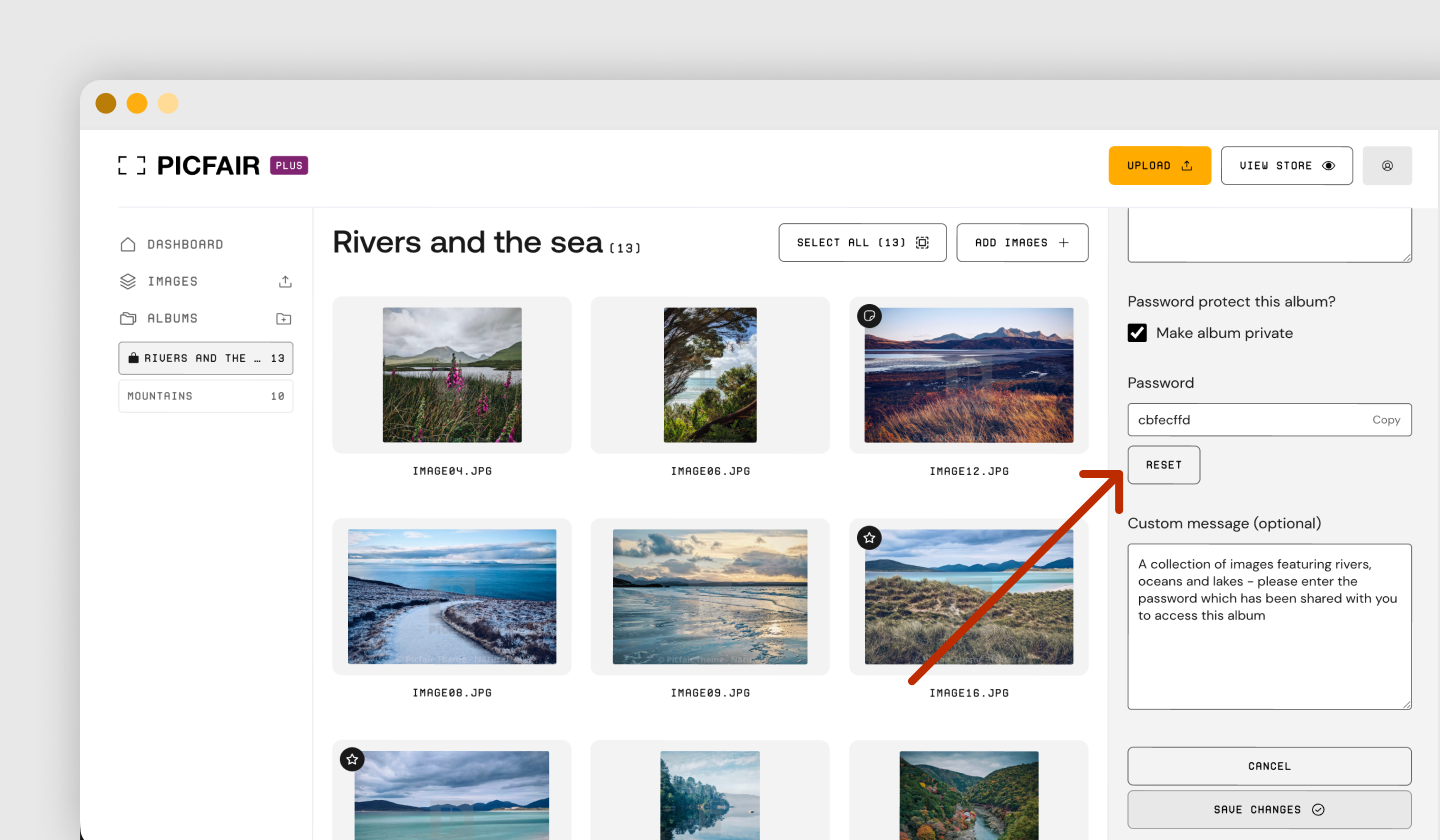Screen dimensions: 1440x840
Task: Click the Custom message text area
Action: (x=1270, y=627)
